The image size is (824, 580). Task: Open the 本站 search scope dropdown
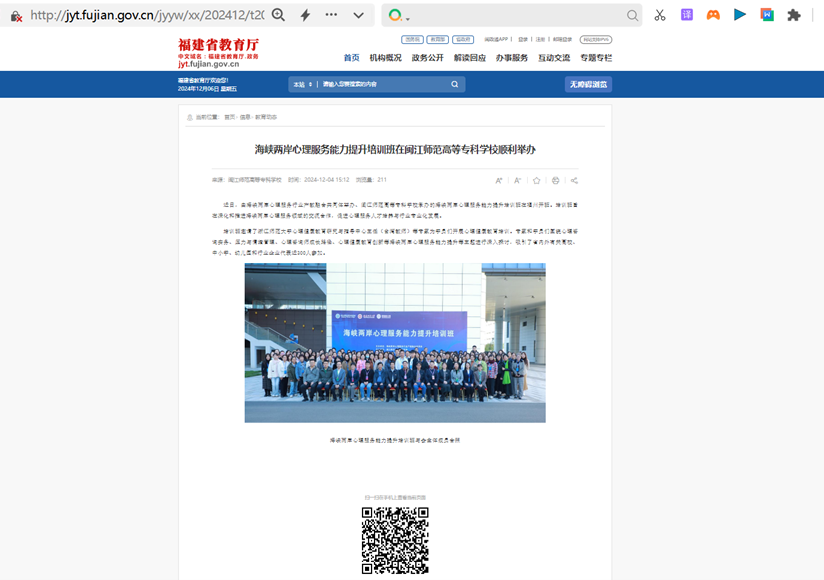pos(303,85)
